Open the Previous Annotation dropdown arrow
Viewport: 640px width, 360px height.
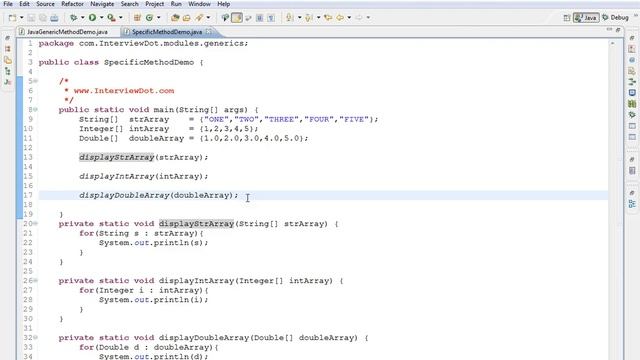pos(318,18)
